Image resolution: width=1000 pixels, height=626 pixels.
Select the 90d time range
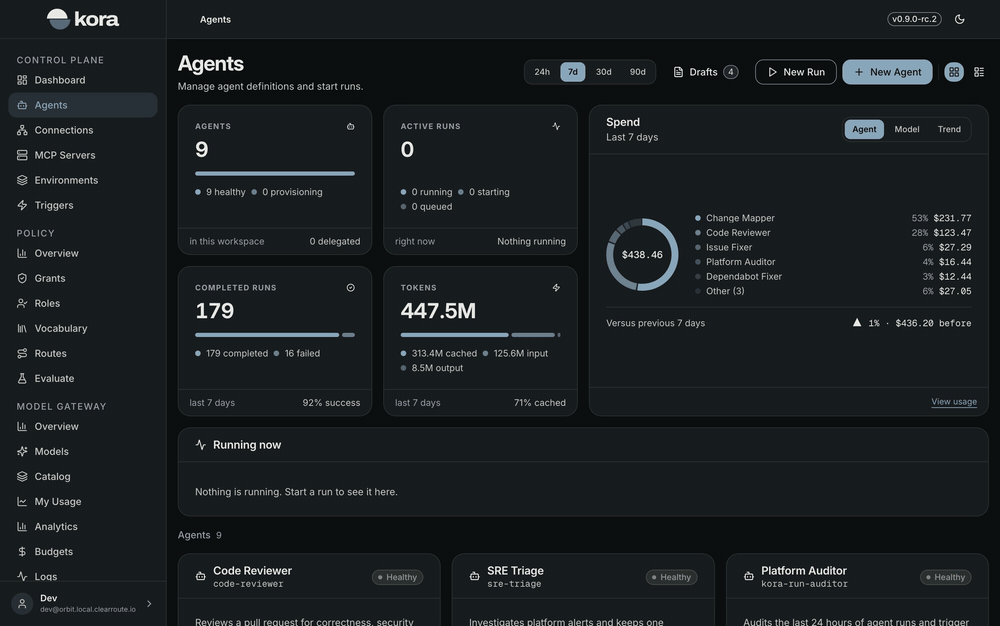click(638, 72)
